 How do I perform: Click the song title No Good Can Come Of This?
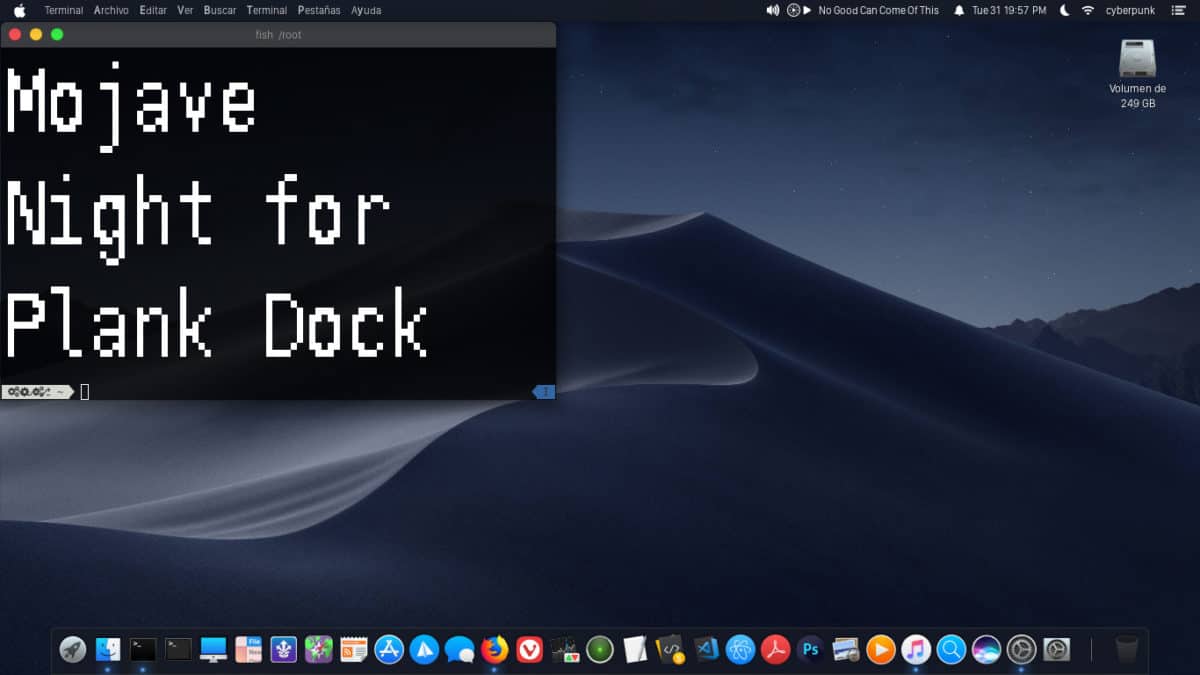878,10
